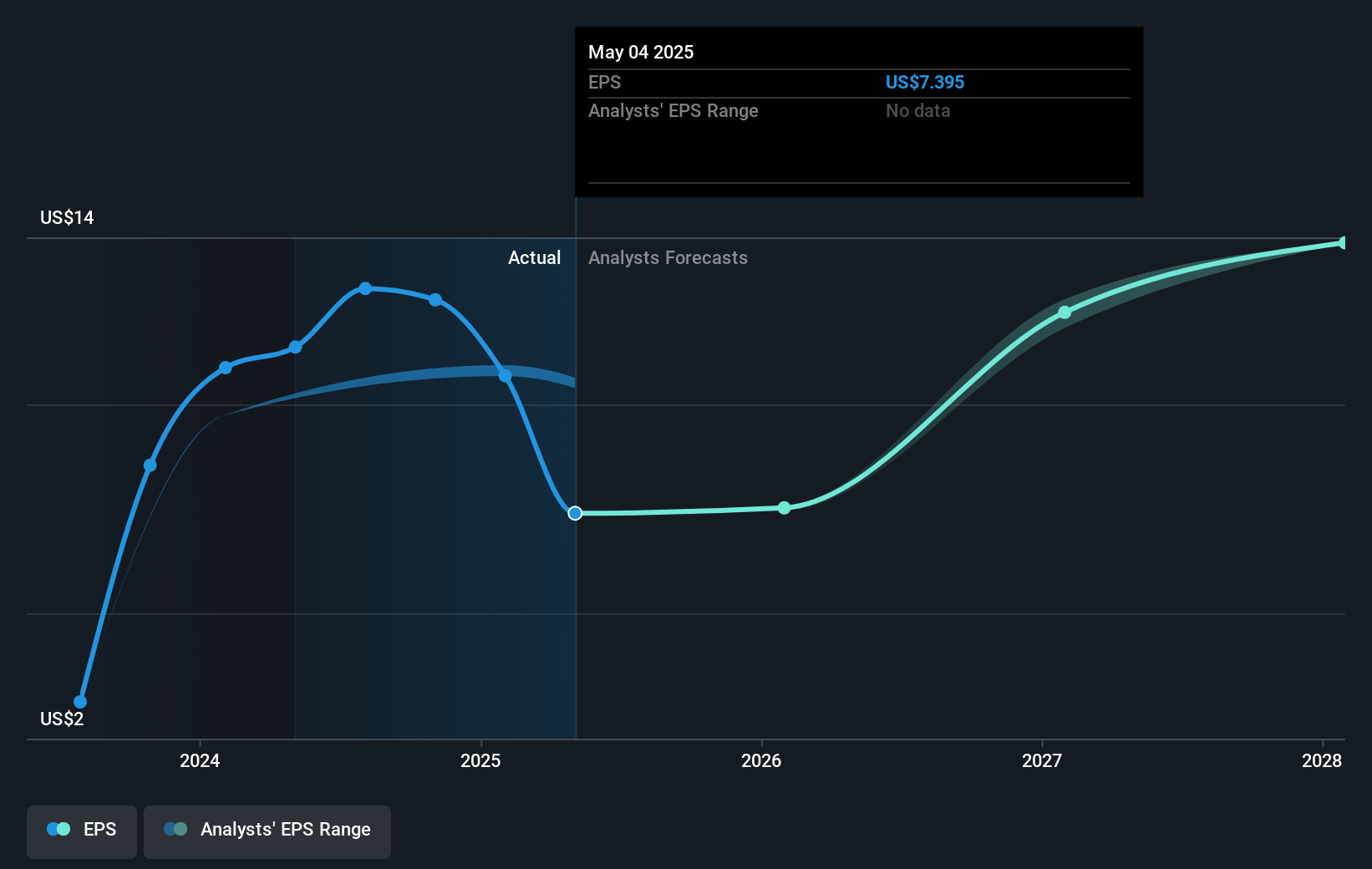Click the "Analysts' EPS Range" tooltip row label

pyautogui.click(x=673, y=110)
